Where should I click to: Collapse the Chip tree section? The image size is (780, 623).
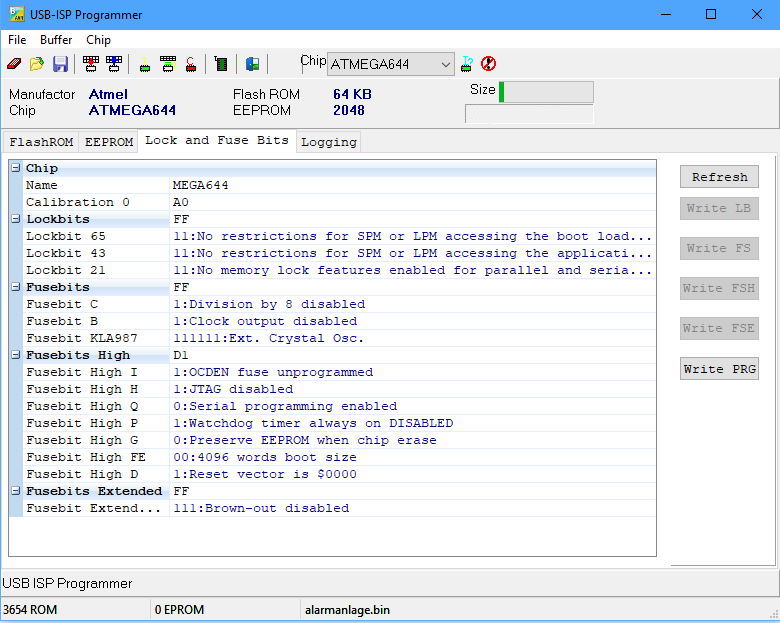pos(16,168)
